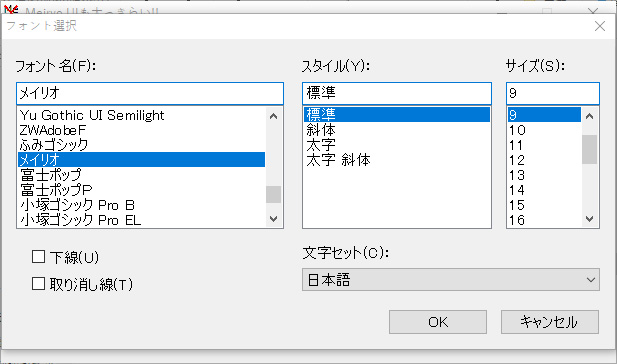This screenshot has width=617, height=364.
Task: Click the font list scroll down arrow
Action: coord(273,218)
